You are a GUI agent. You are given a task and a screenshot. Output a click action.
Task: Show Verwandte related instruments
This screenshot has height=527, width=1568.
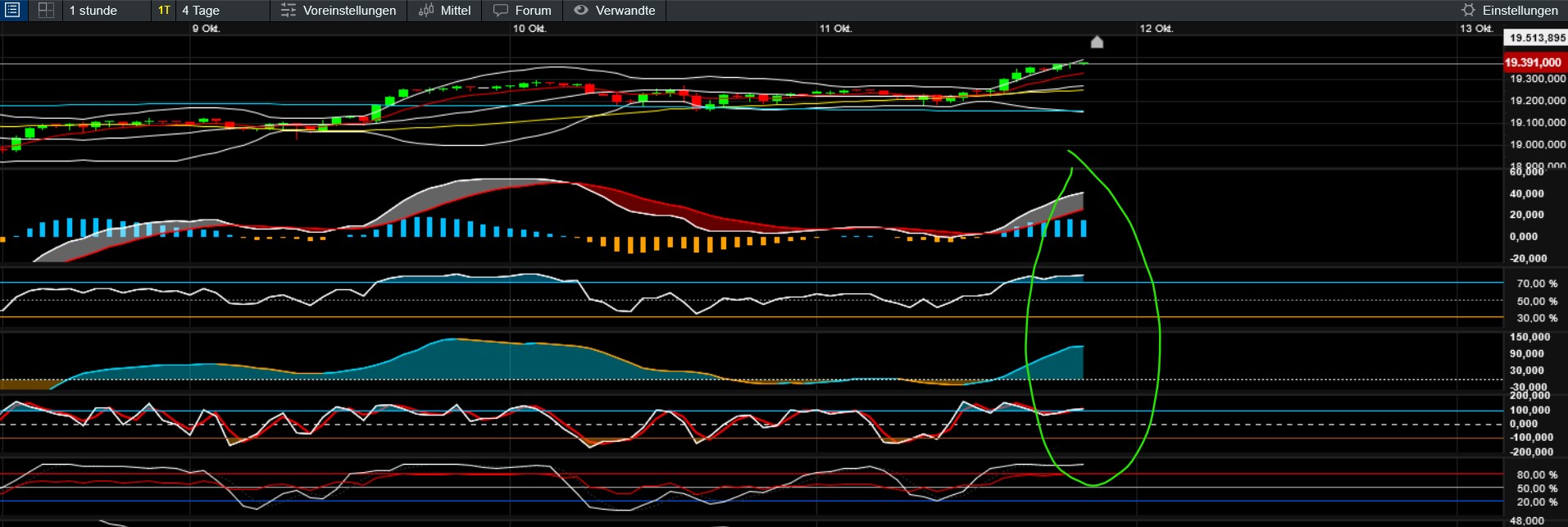coord(625,11)
